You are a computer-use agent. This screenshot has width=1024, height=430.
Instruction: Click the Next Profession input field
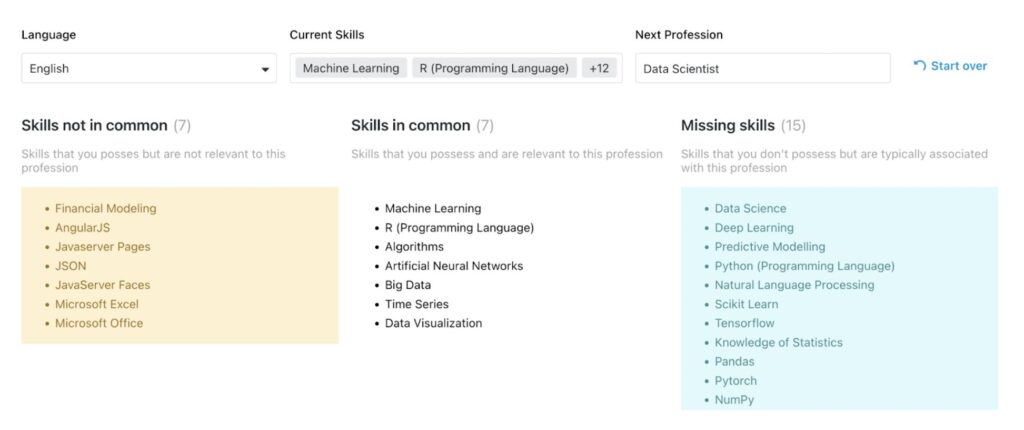(x=763, y=68)
